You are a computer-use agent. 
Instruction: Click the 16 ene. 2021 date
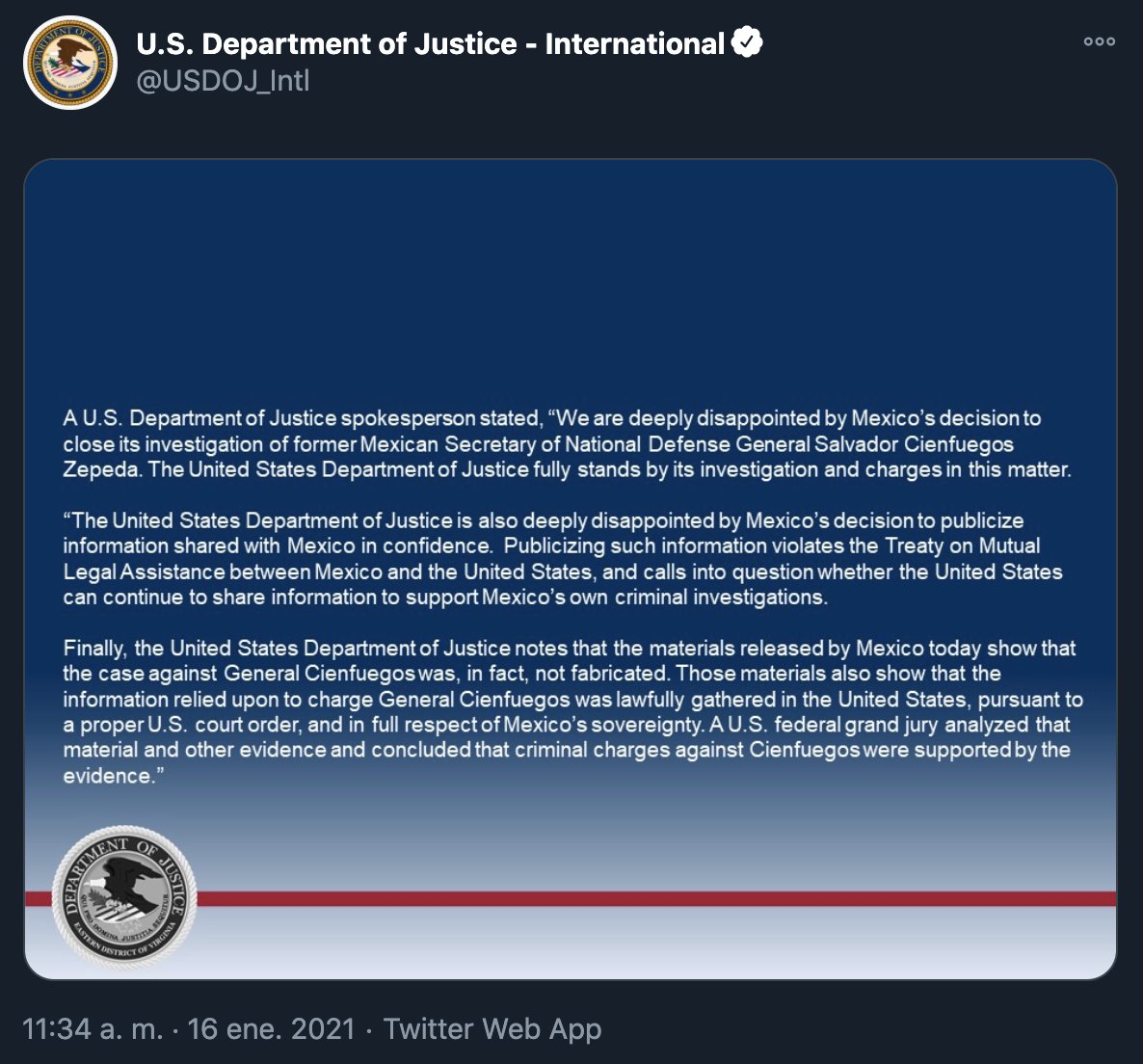coord(271,1029)
